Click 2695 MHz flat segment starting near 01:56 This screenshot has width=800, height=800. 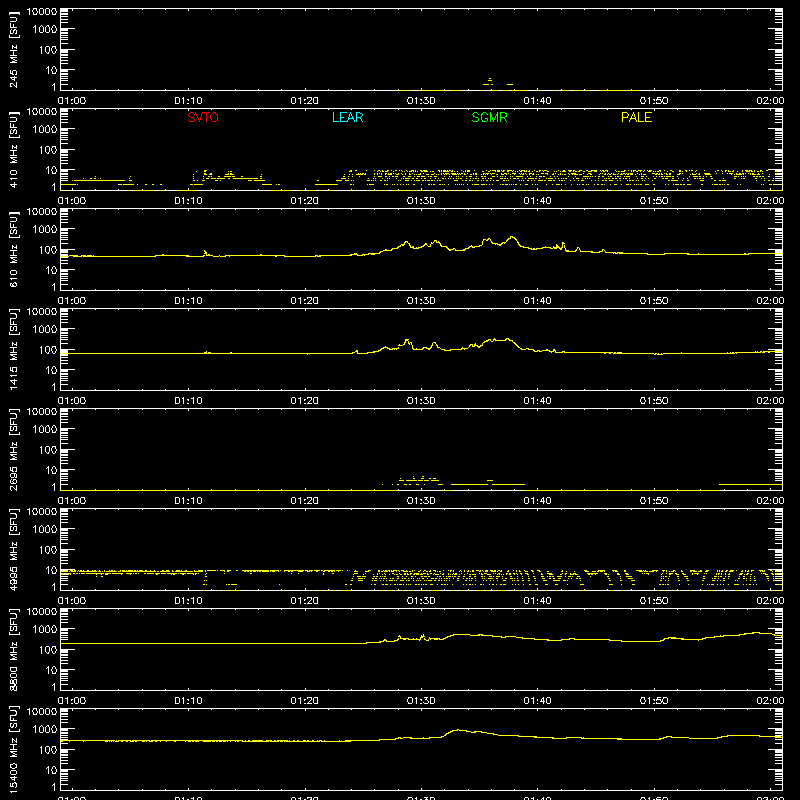(750, 484)
